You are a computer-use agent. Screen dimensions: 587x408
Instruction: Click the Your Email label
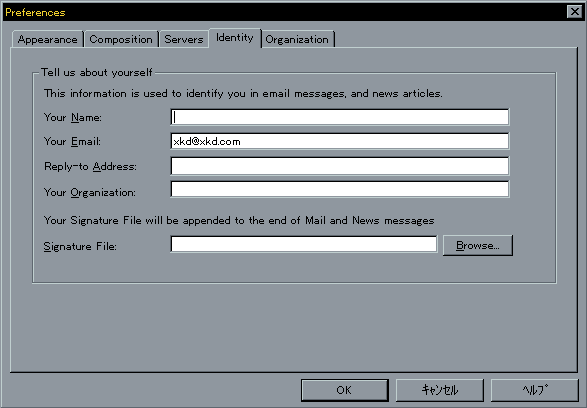72,141
